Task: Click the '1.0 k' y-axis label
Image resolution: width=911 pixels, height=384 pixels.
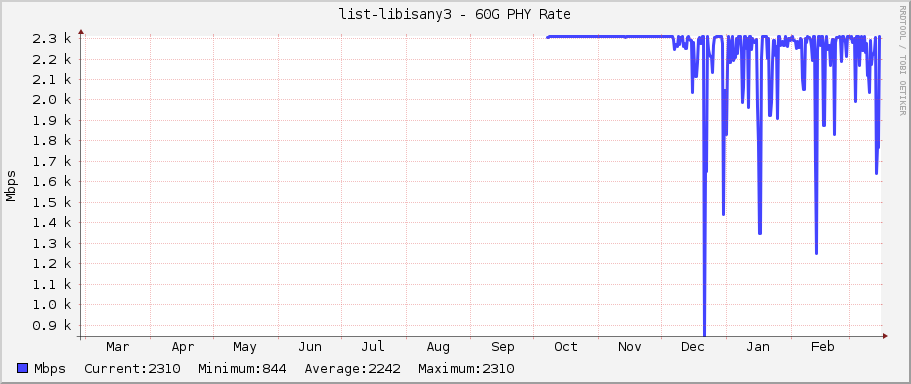Action: click(53, 304)
